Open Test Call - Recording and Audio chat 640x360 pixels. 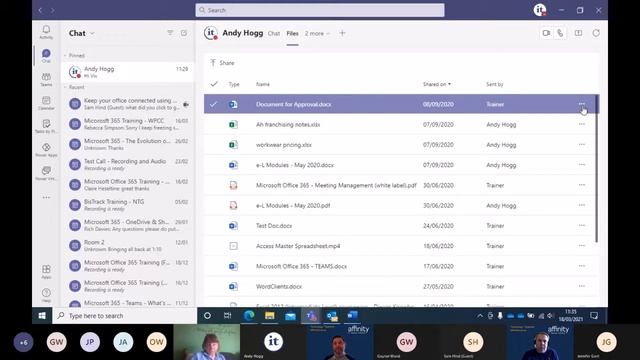[128, 164]
